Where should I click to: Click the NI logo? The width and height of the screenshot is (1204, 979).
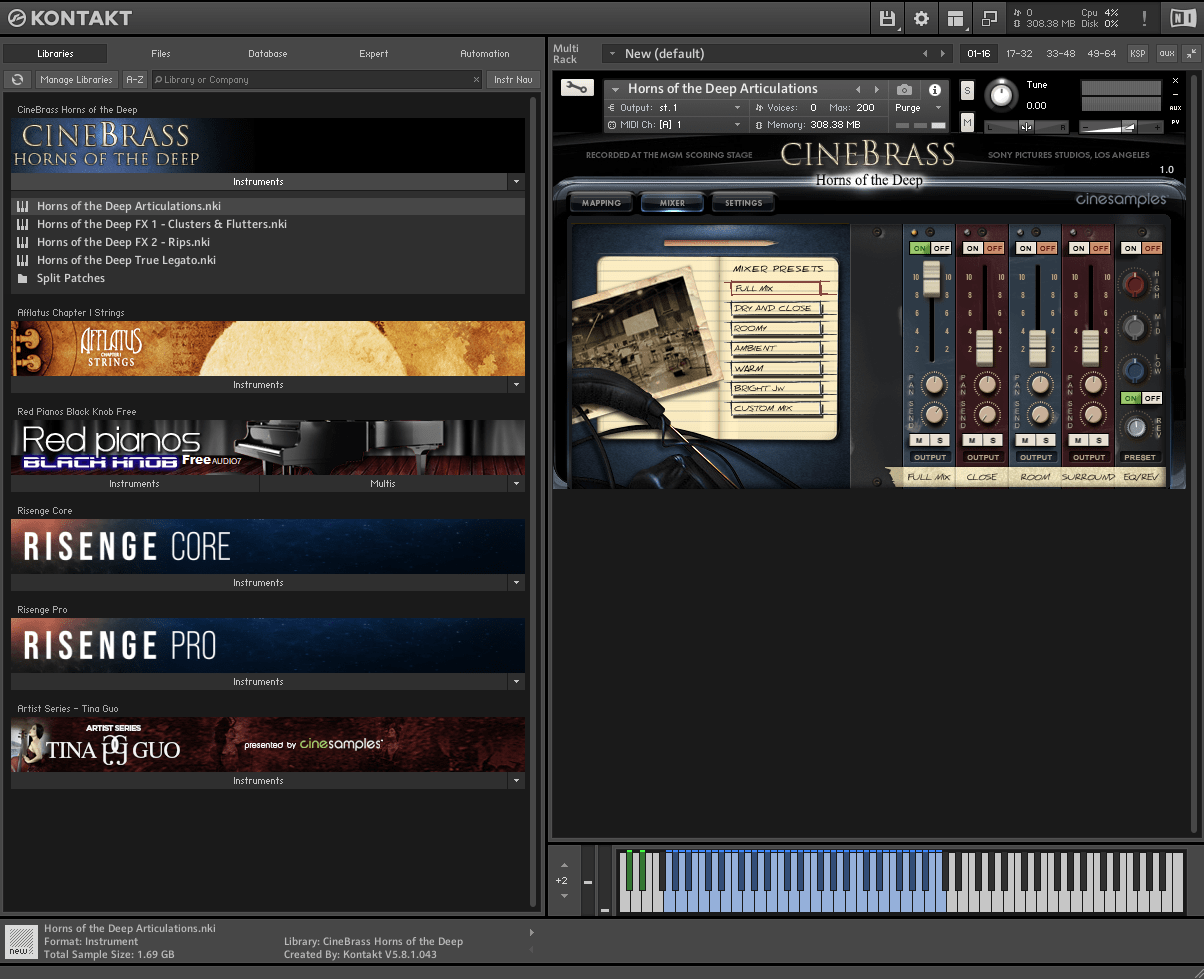pos(1182,18)
